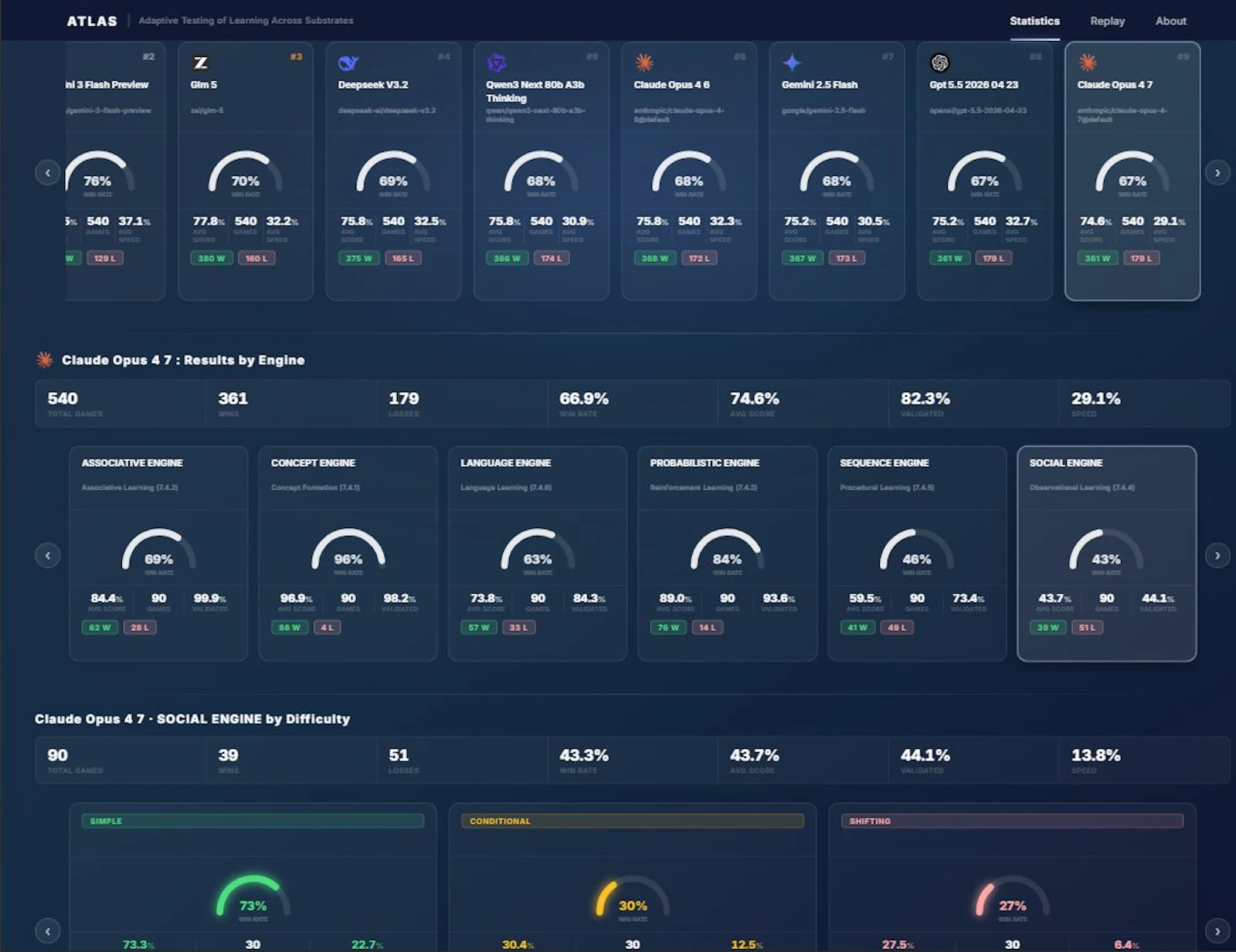Go to previous engine cards with left arrow

pyautogui.click(x=48, y=555)
